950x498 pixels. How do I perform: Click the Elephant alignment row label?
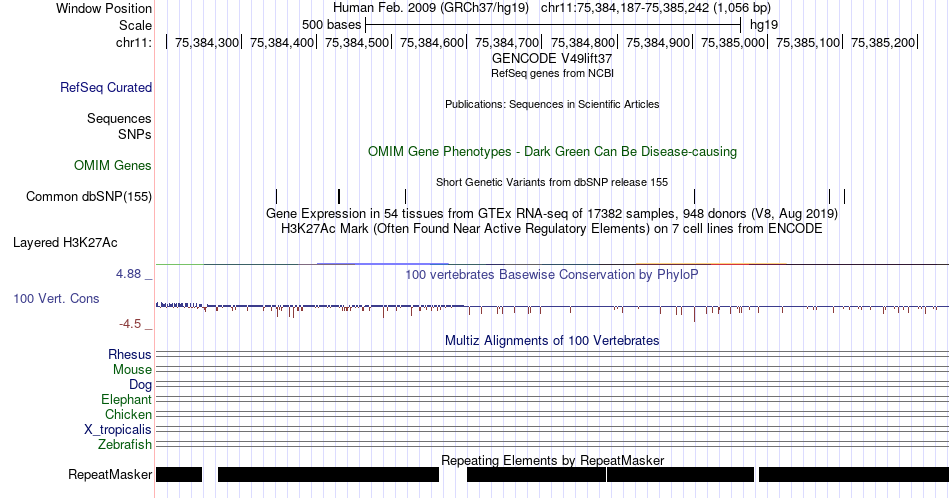point(126,399)
